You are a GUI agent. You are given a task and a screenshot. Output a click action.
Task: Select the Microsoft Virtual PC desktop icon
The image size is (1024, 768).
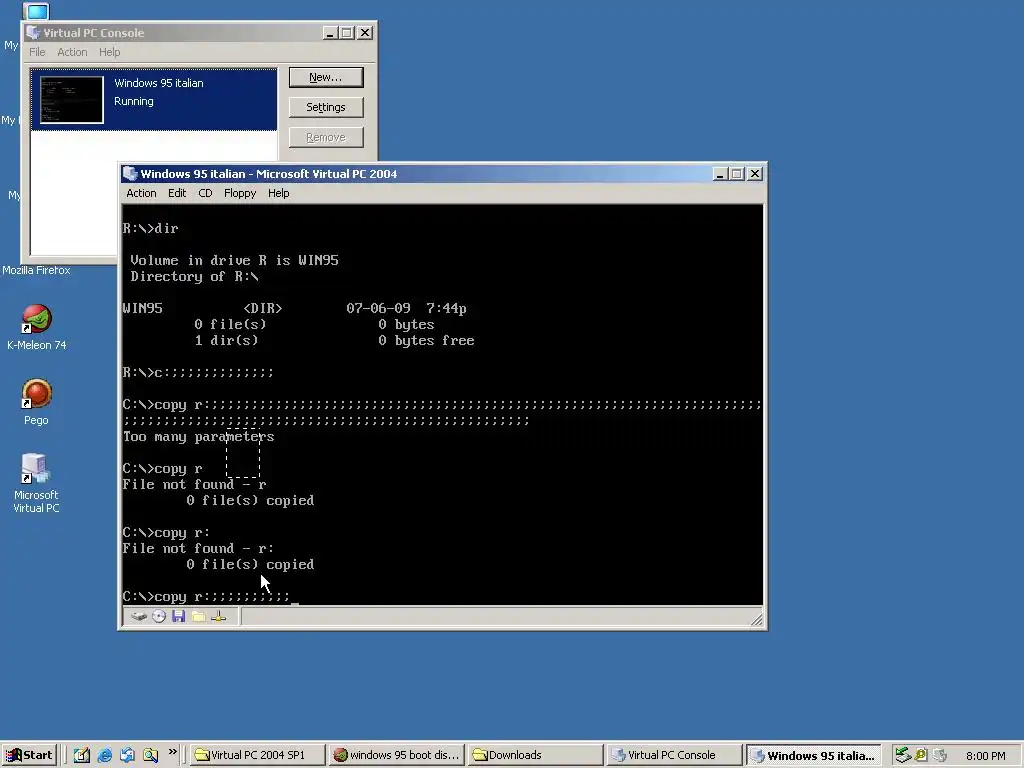[36, 483]
